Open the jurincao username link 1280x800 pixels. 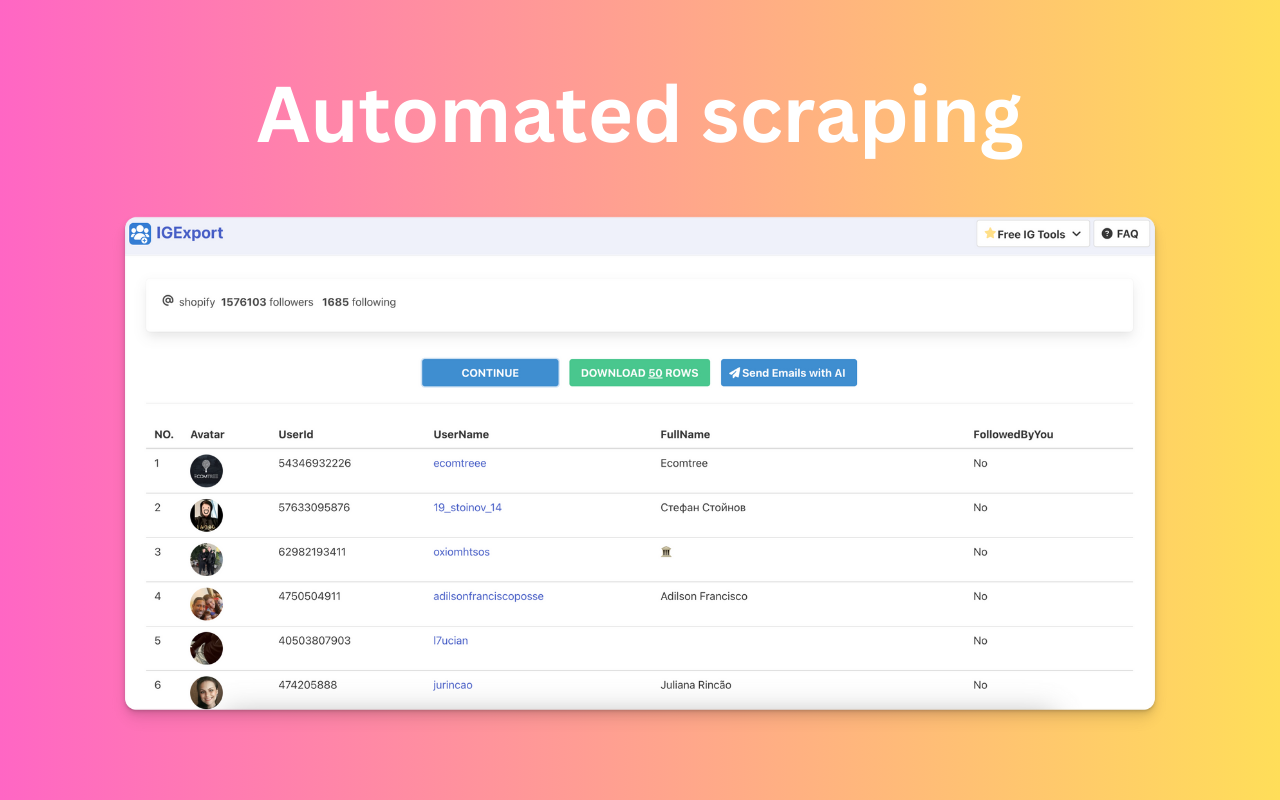point(453,685)
